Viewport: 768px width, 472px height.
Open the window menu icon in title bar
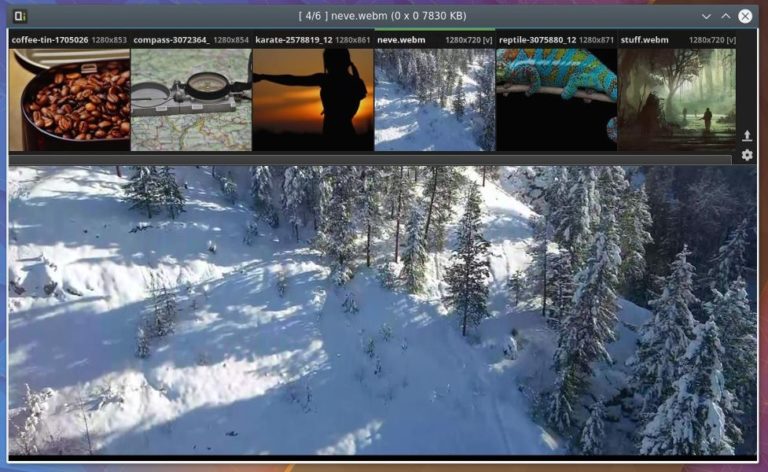[20, 16]
